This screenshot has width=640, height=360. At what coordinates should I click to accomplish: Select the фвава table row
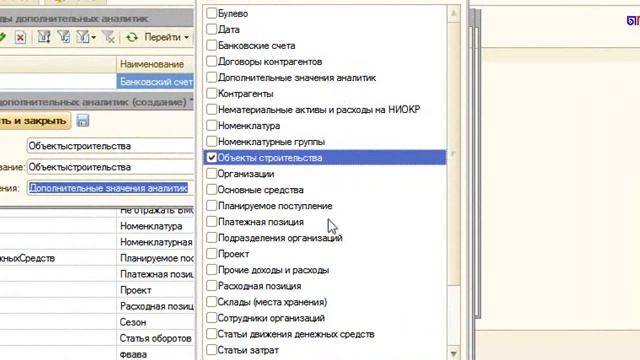pos(97,354)
